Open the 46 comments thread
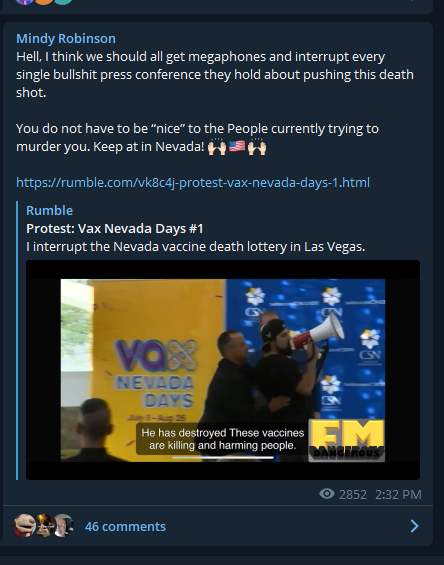 pos(125,526)
